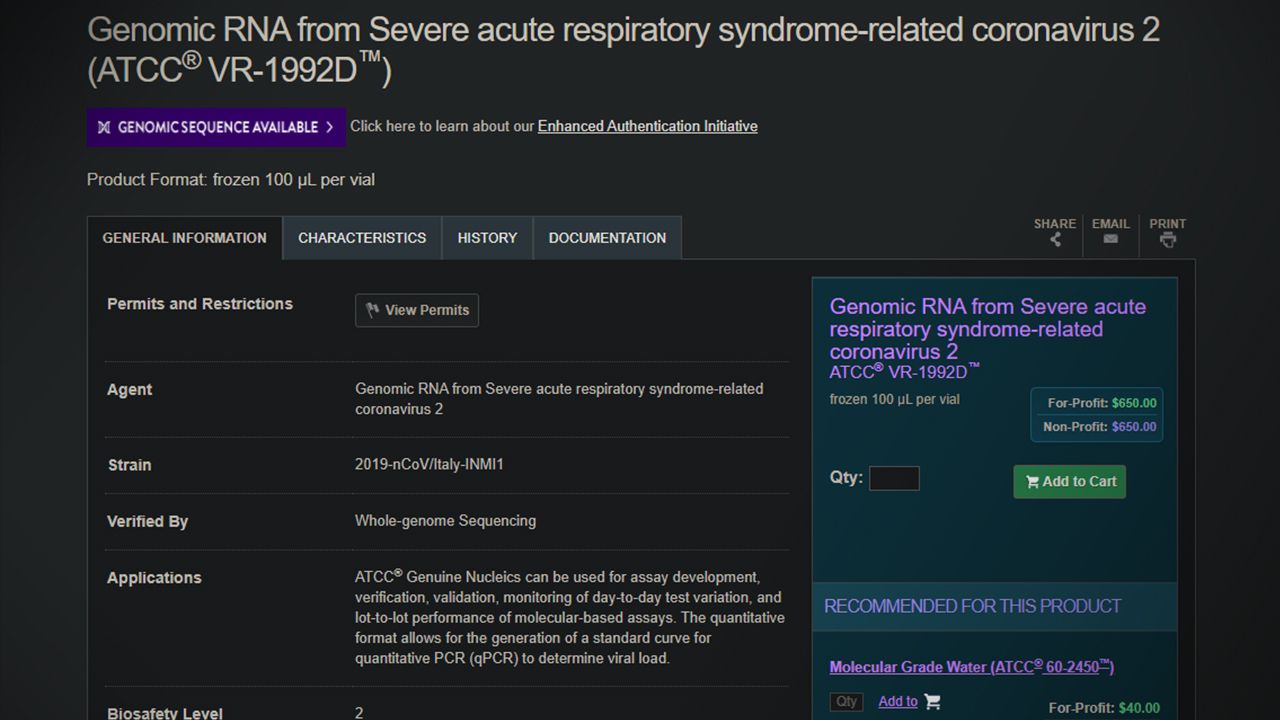
Task: Switch to the Documentation tab
Action: [x=607, y=238]
